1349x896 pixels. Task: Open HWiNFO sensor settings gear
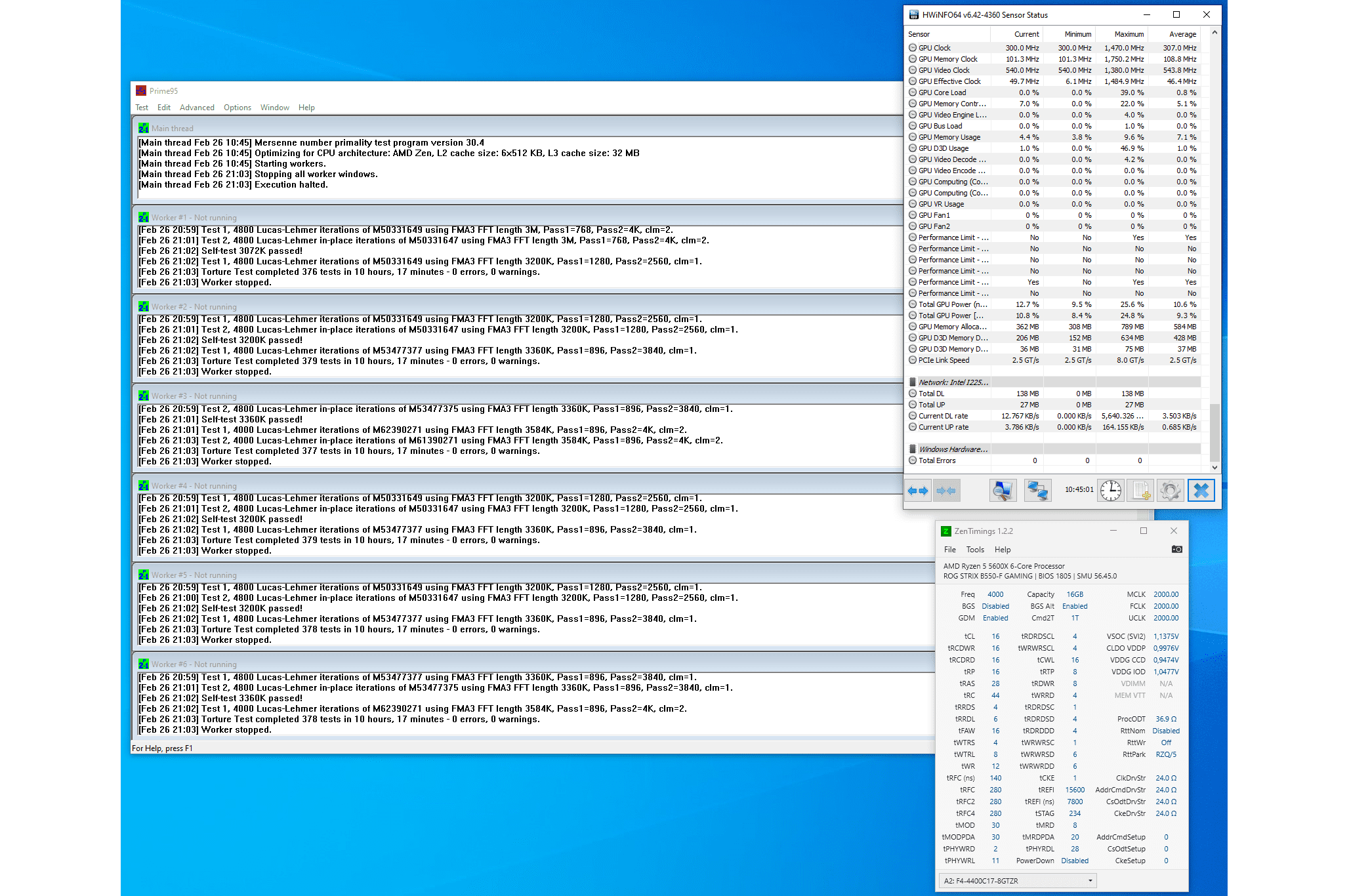[1170, 491]
